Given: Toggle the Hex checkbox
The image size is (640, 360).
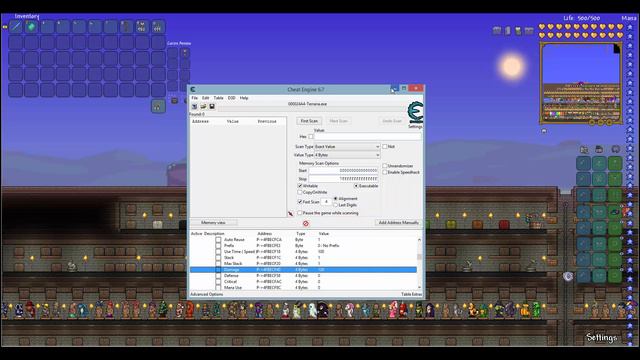Looking at the screenshot, I should pos(311,137).
